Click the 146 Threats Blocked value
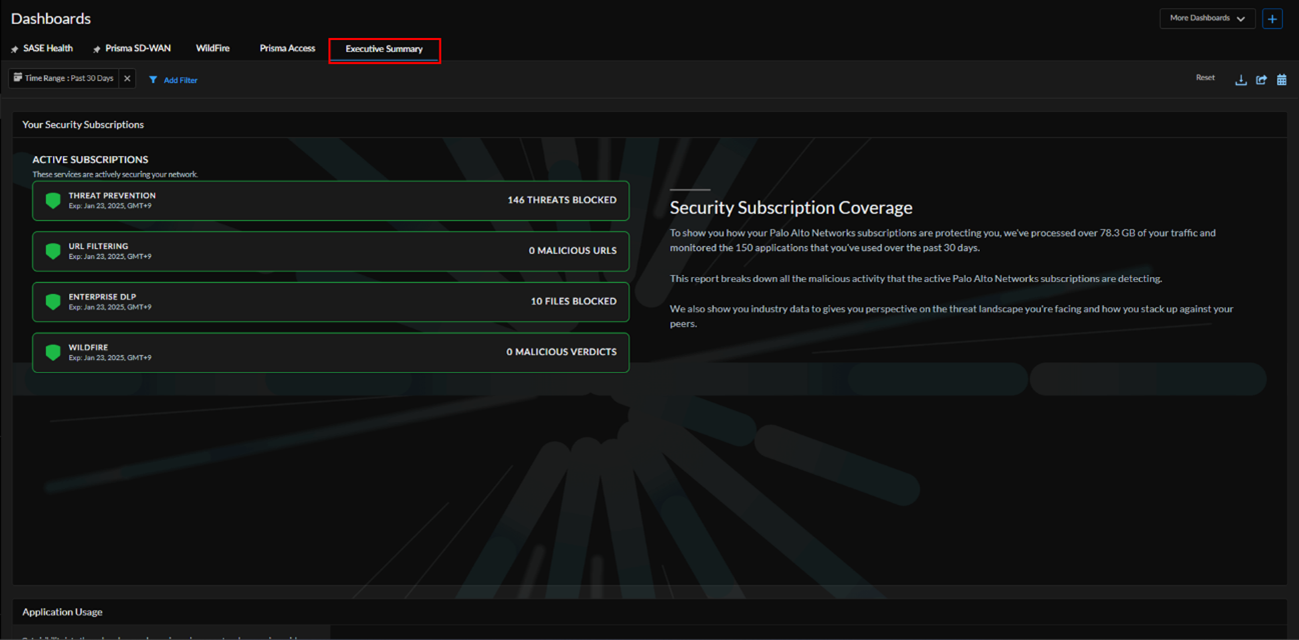The height and width of the screenshot is (640, 1299). tap(562, 200)
